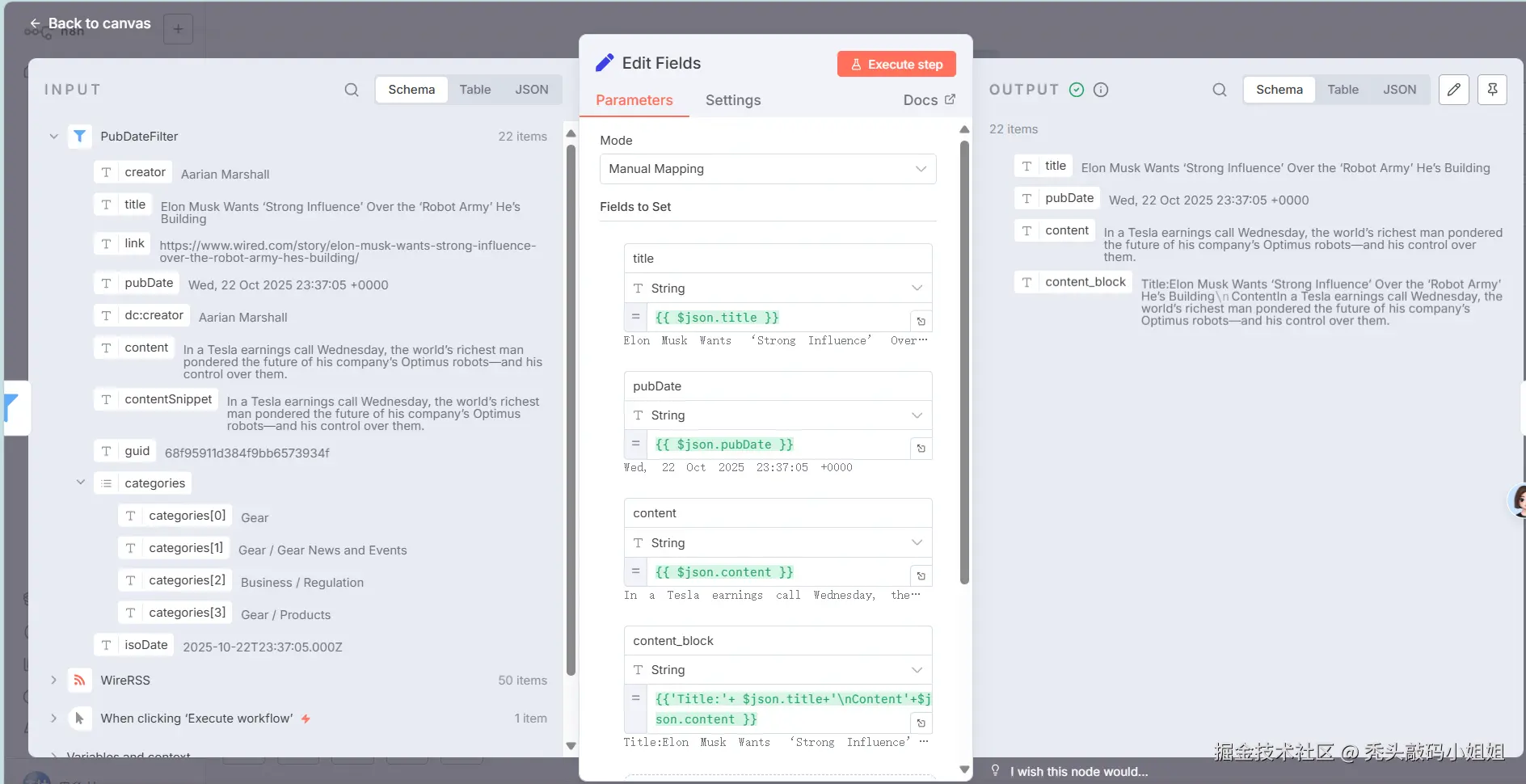Select the input 'contentSnippet' schema field

pos(156,399)
